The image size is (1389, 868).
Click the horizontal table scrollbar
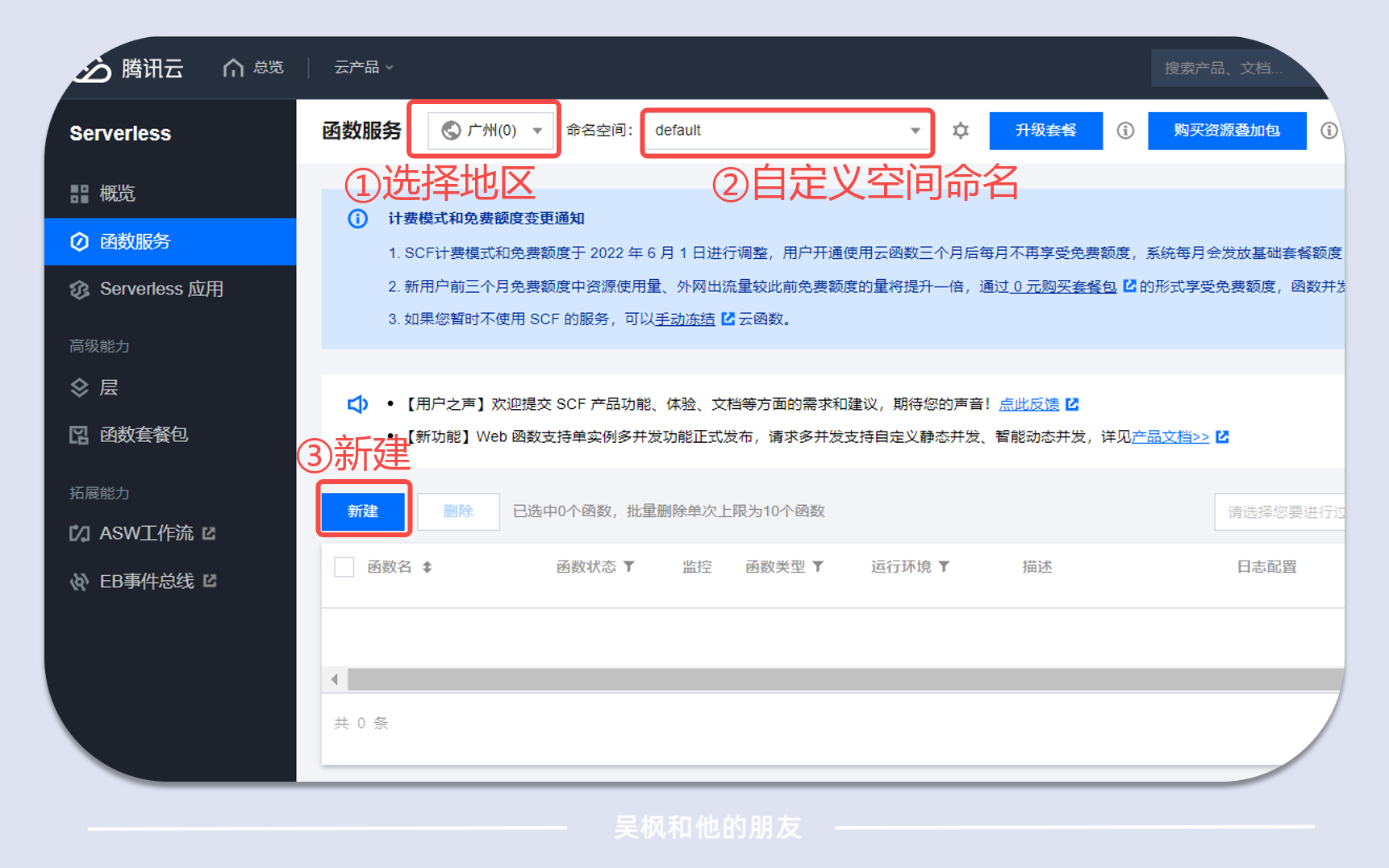(846, 679)
